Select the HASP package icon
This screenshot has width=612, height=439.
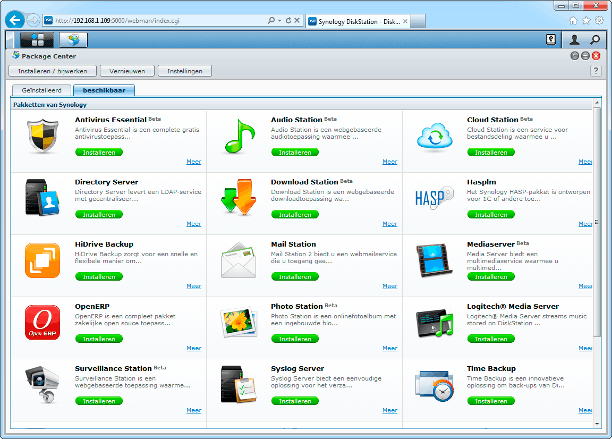pos(434,197)
